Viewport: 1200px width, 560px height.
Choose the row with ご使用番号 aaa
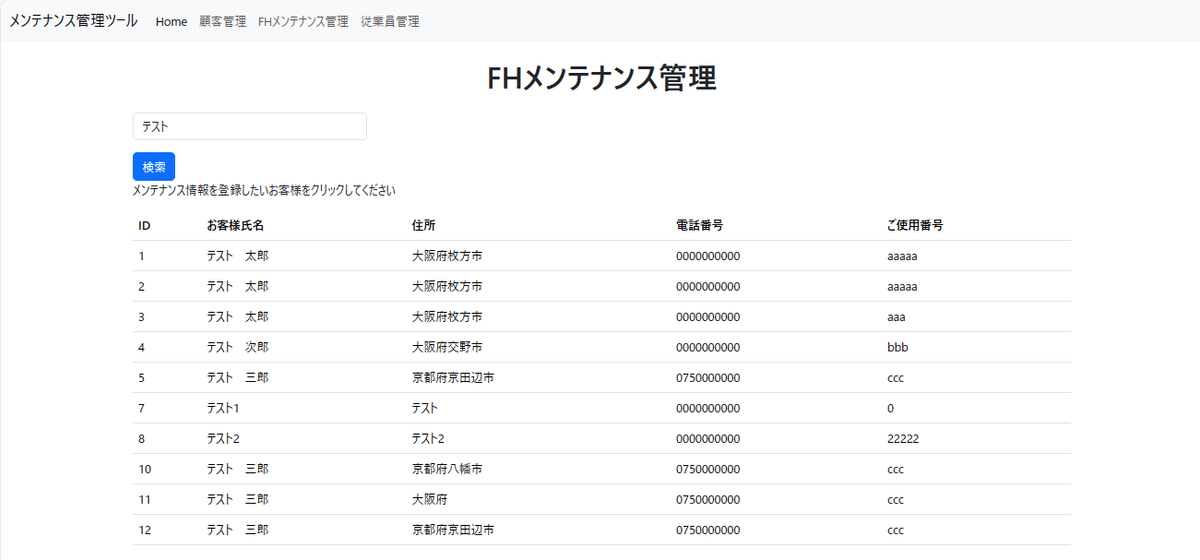(x=602, y=317)
